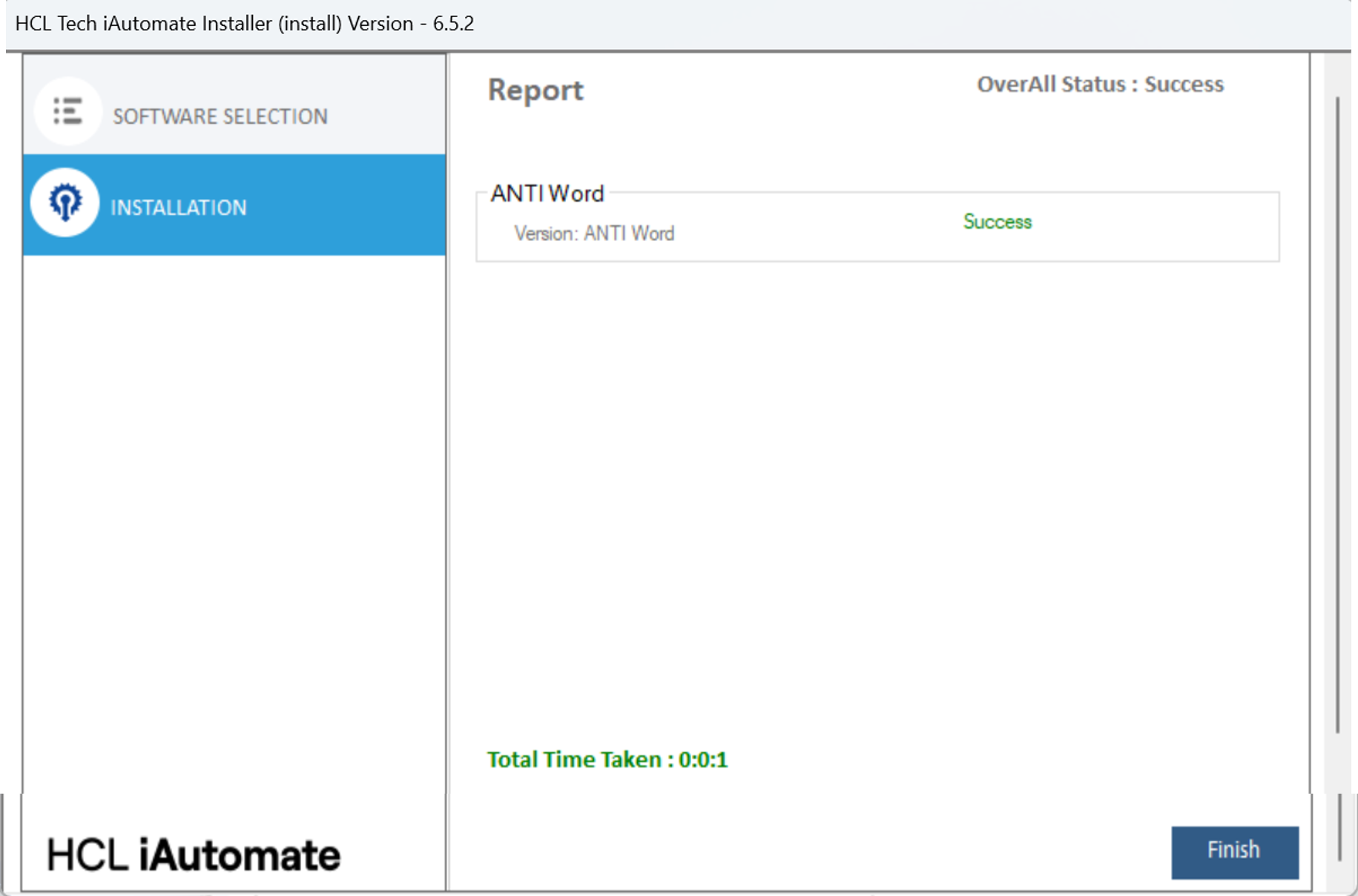Screen dimensions: 1358x896
Task: Click the 'Version: ANTI Word' text
Action: pyautogui.click(x=594, y=234)
